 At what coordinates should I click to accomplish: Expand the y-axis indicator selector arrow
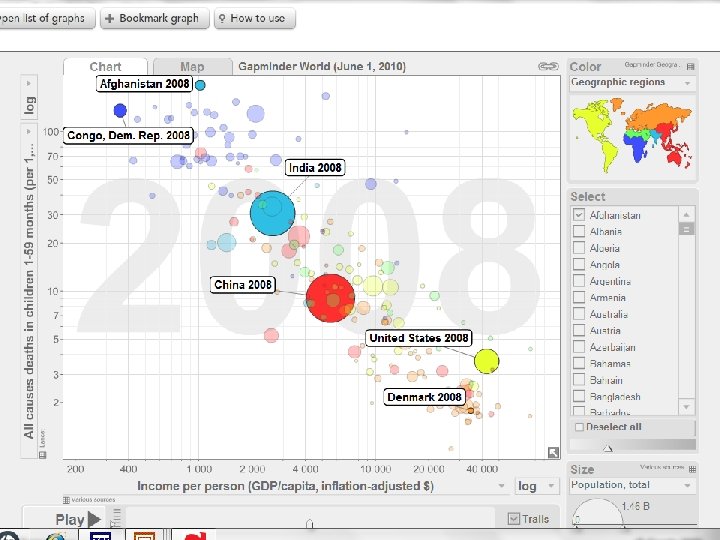29,131
